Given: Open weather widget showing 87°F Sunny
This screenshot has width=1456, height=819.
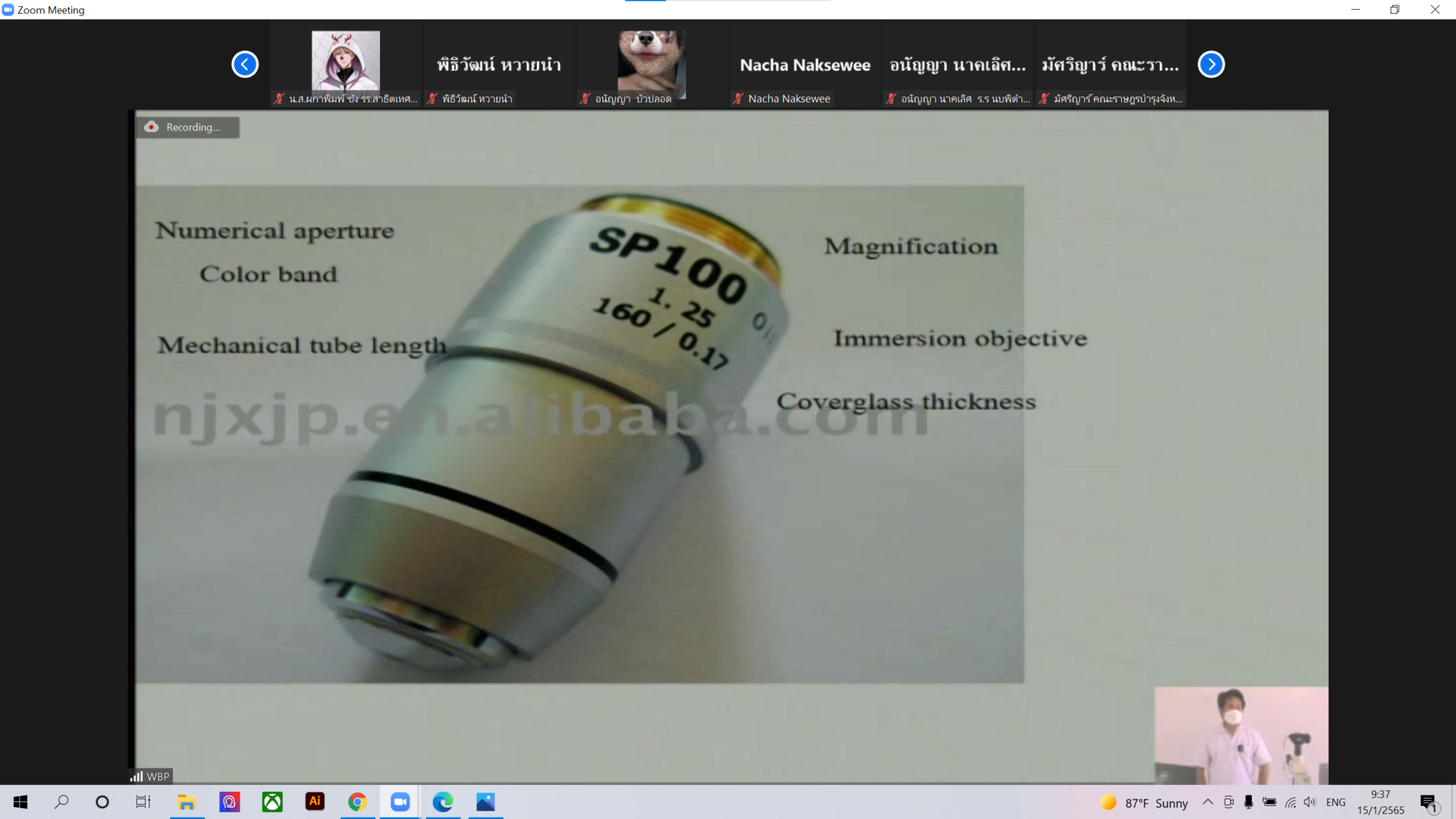Looking at the screenshot, I should pyautogui.click(x=1144, y=802).
